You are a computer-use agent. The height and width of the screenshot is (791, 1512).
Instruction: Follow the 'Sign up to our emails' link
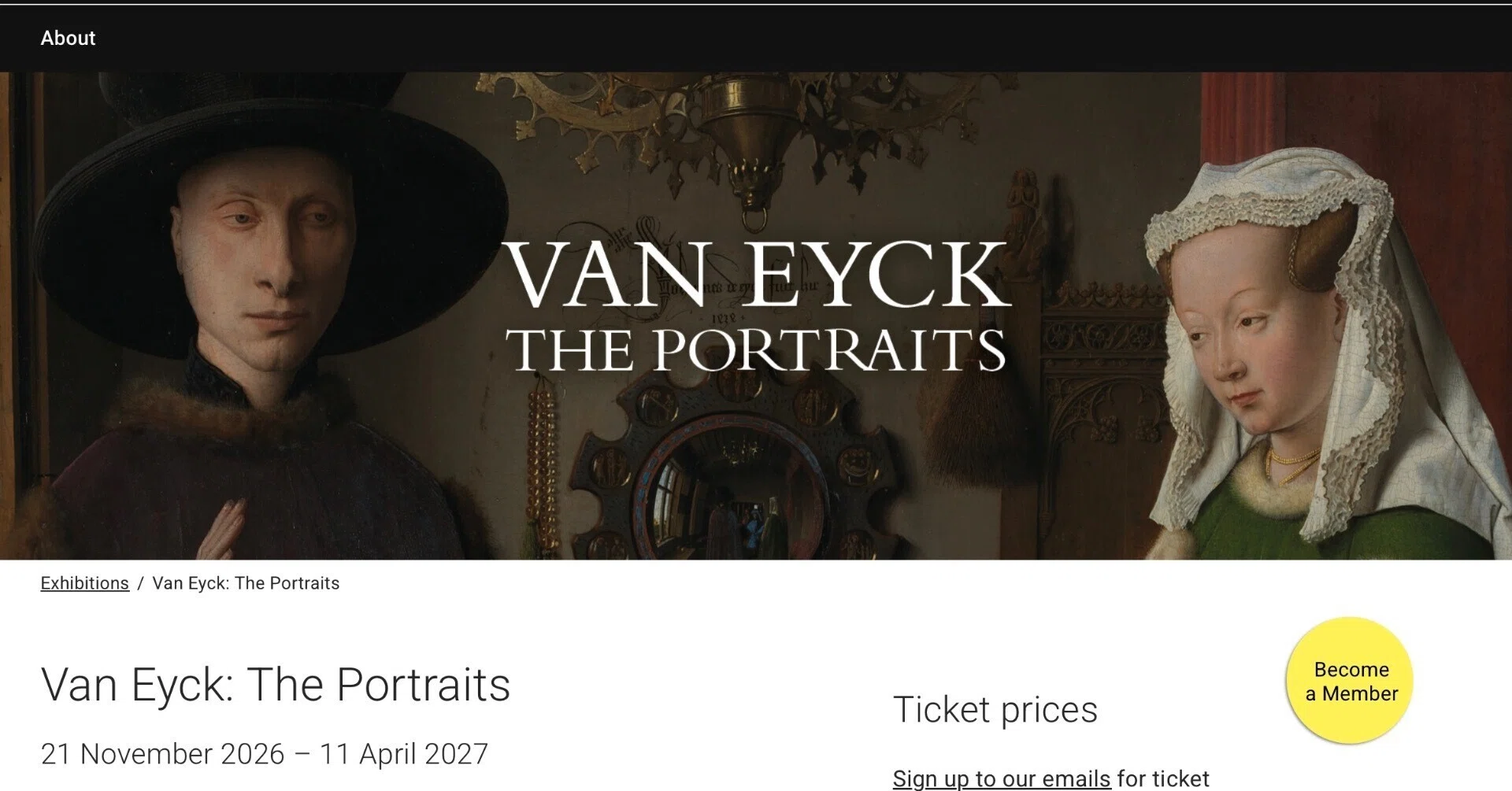point(1001,778)
